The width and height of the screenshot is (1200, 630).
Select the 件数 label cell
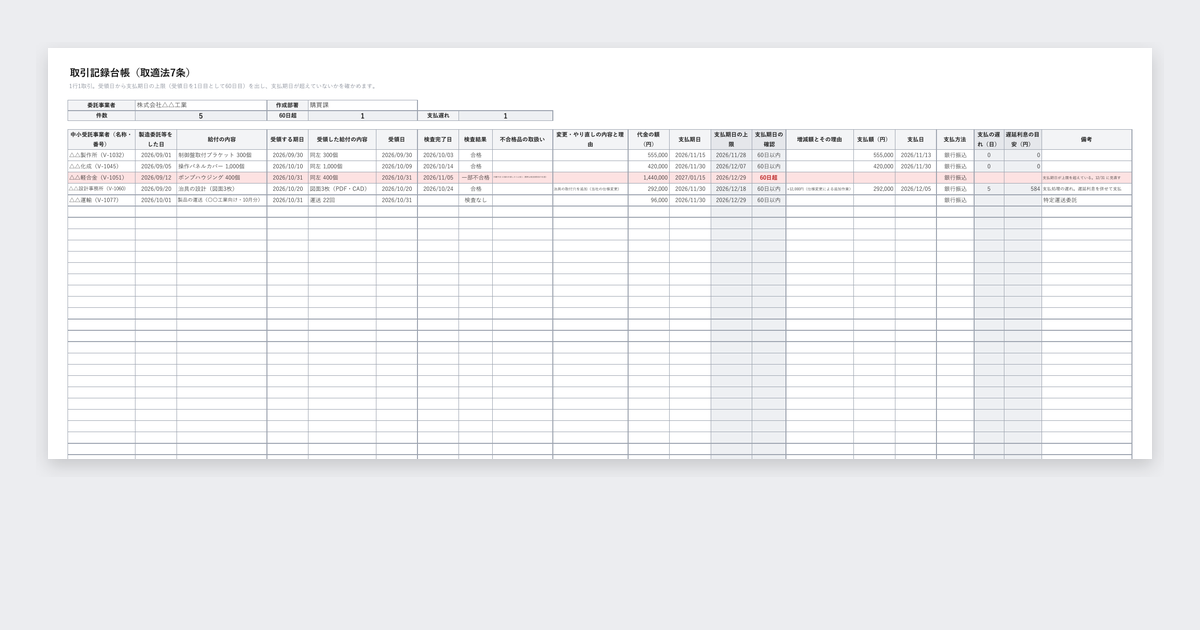coord(102,116)
